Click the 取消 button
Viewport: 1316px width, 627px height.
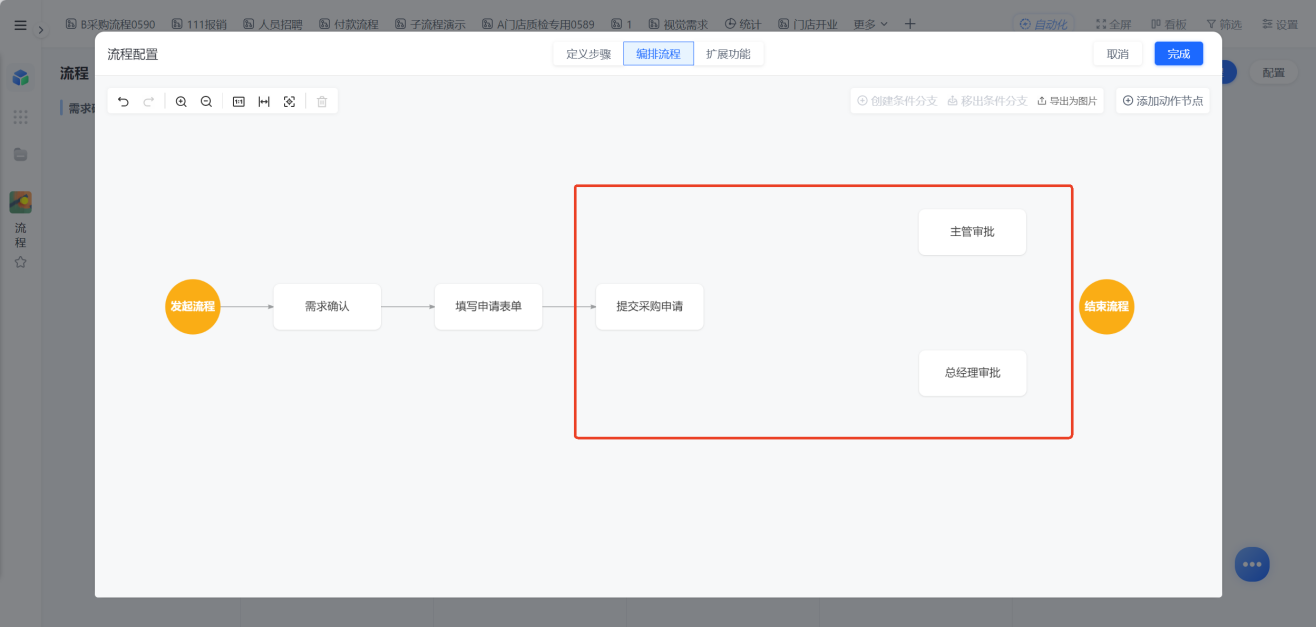[x=1118, y=54]
